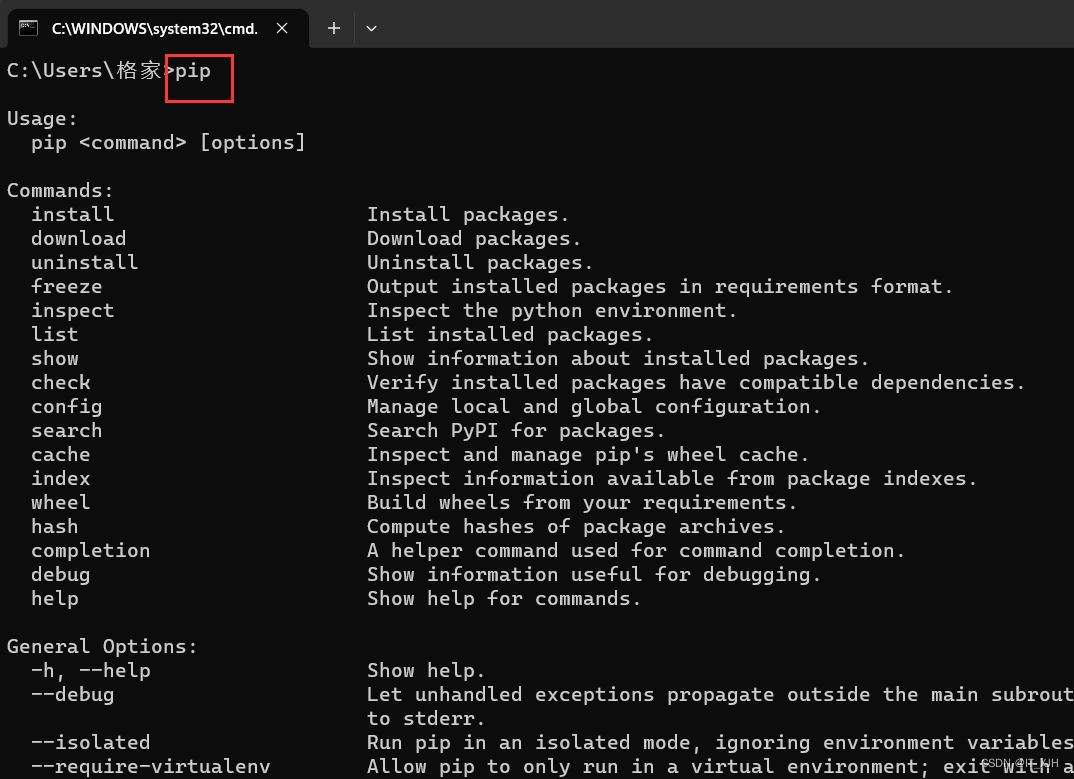The height and width of the screenshot is (779, 1074).
Task: Click the '--isolated' option
Action: point(90,742)
